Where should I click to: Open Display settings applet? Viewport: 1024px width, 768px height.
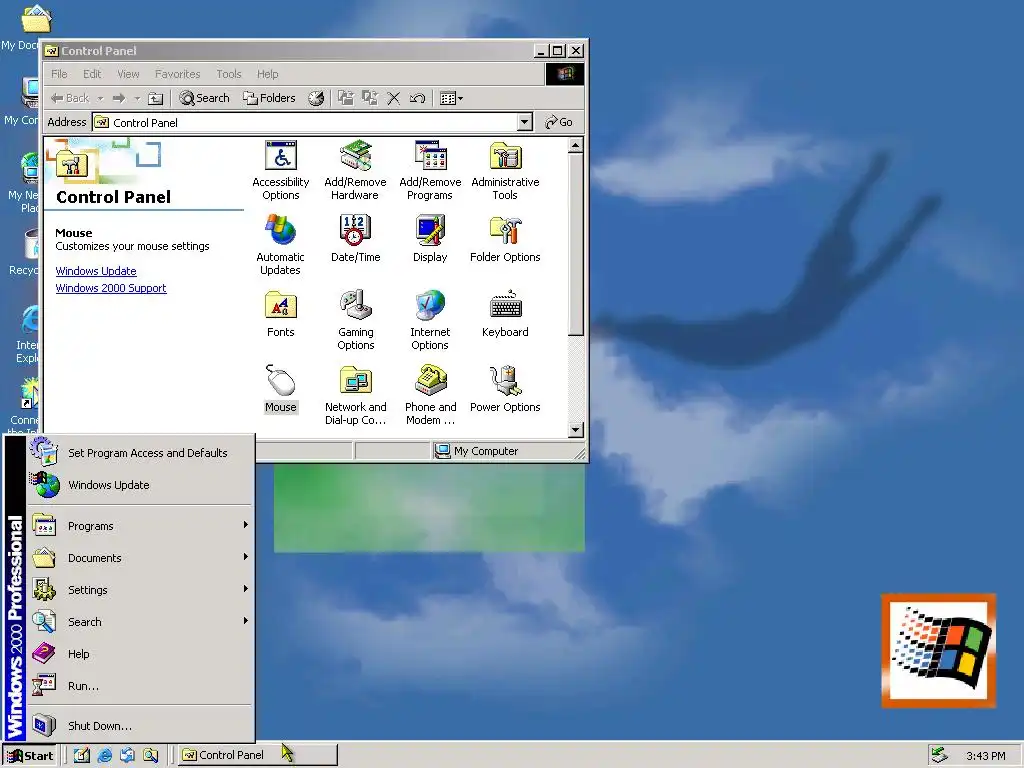click(430, 239)
